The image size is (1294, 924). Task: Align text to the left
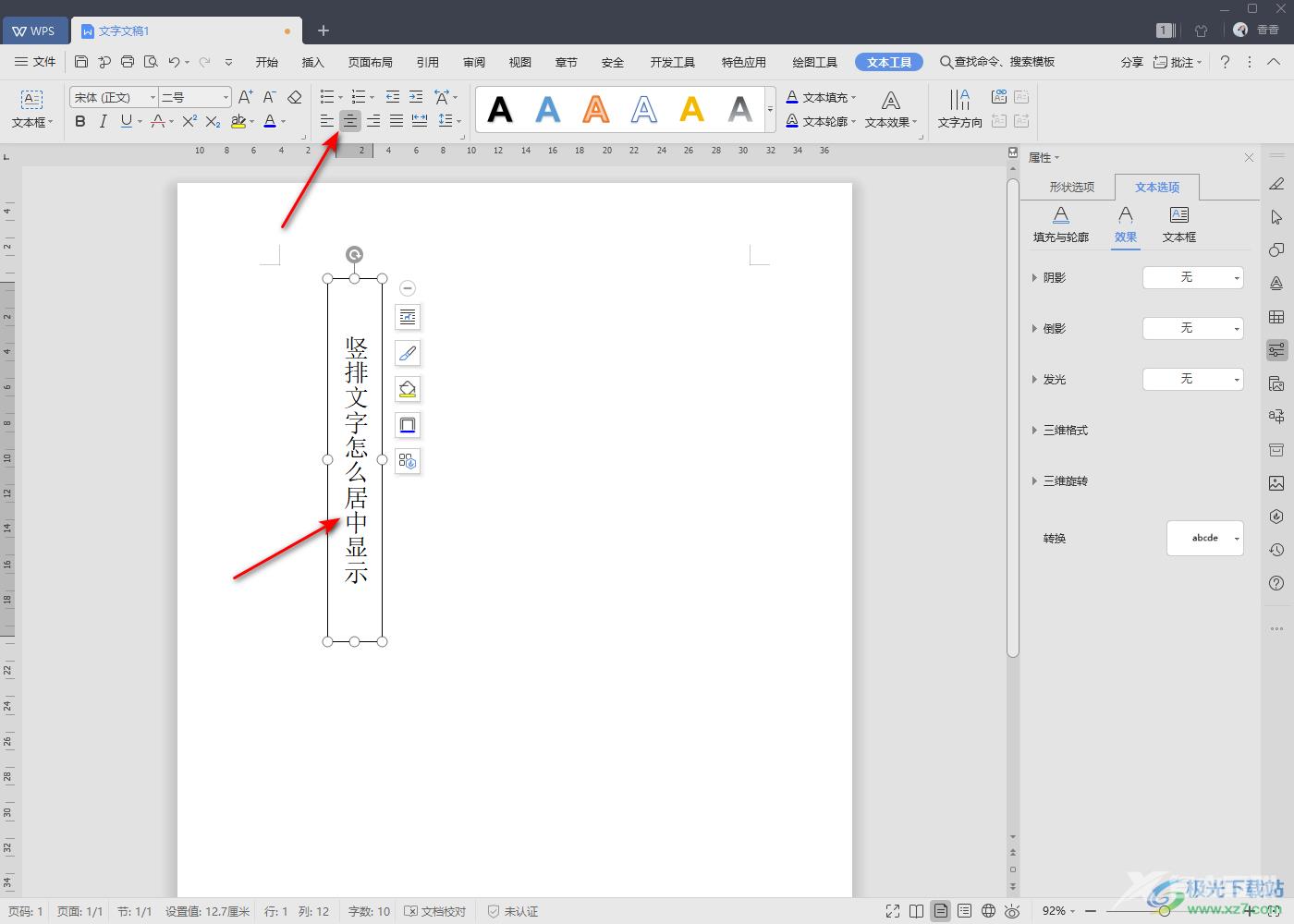[327, 121]
